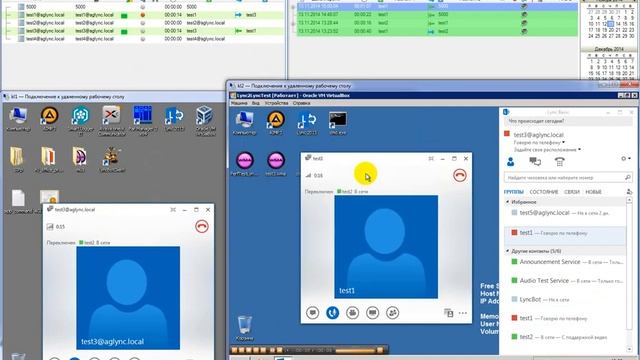The image size is (640, 360).
Task: Click the call transfer icon beside the ellipsis
Action: [449, 313]
